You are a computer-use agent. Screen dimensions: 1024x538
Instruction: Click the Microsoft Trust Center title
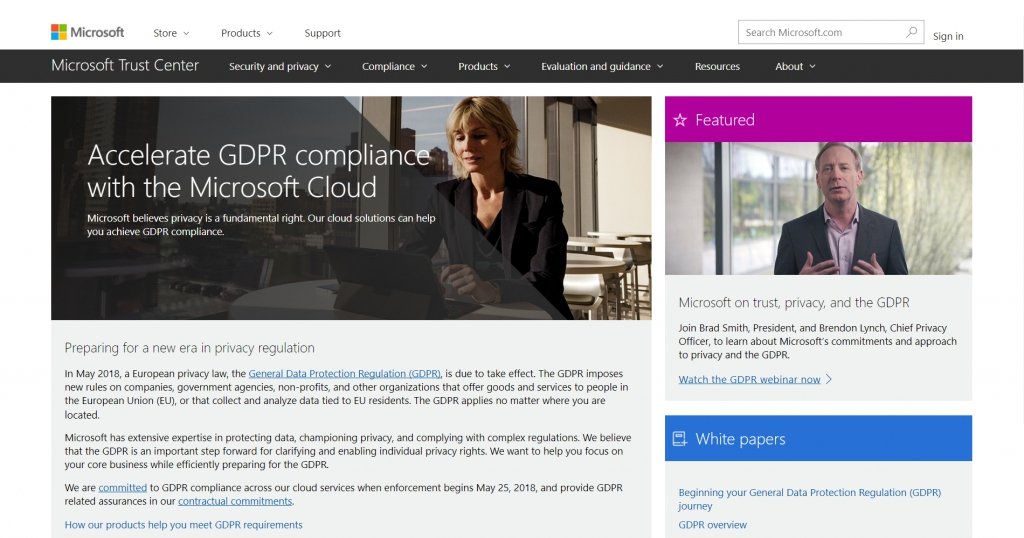(125, 65)
